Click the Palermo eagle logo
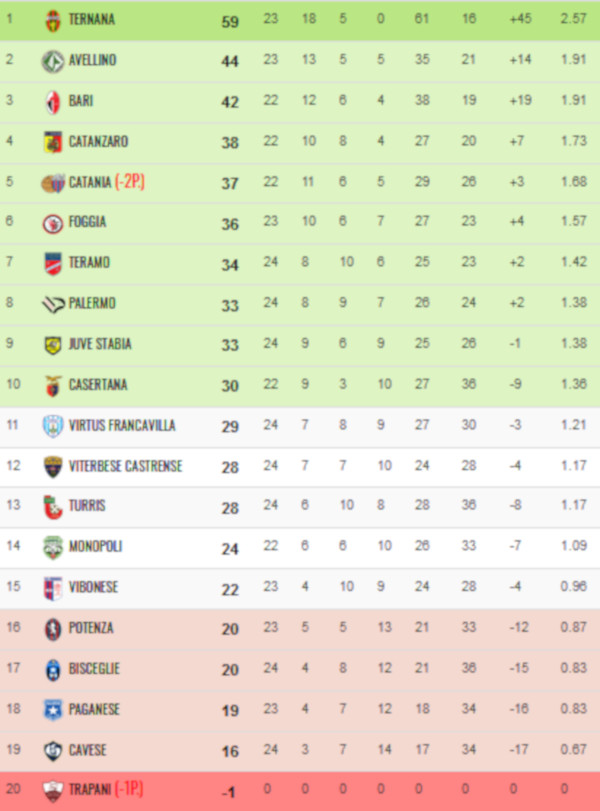The width and height of the screenshot is (600, 811). click(x=53, y=304)
